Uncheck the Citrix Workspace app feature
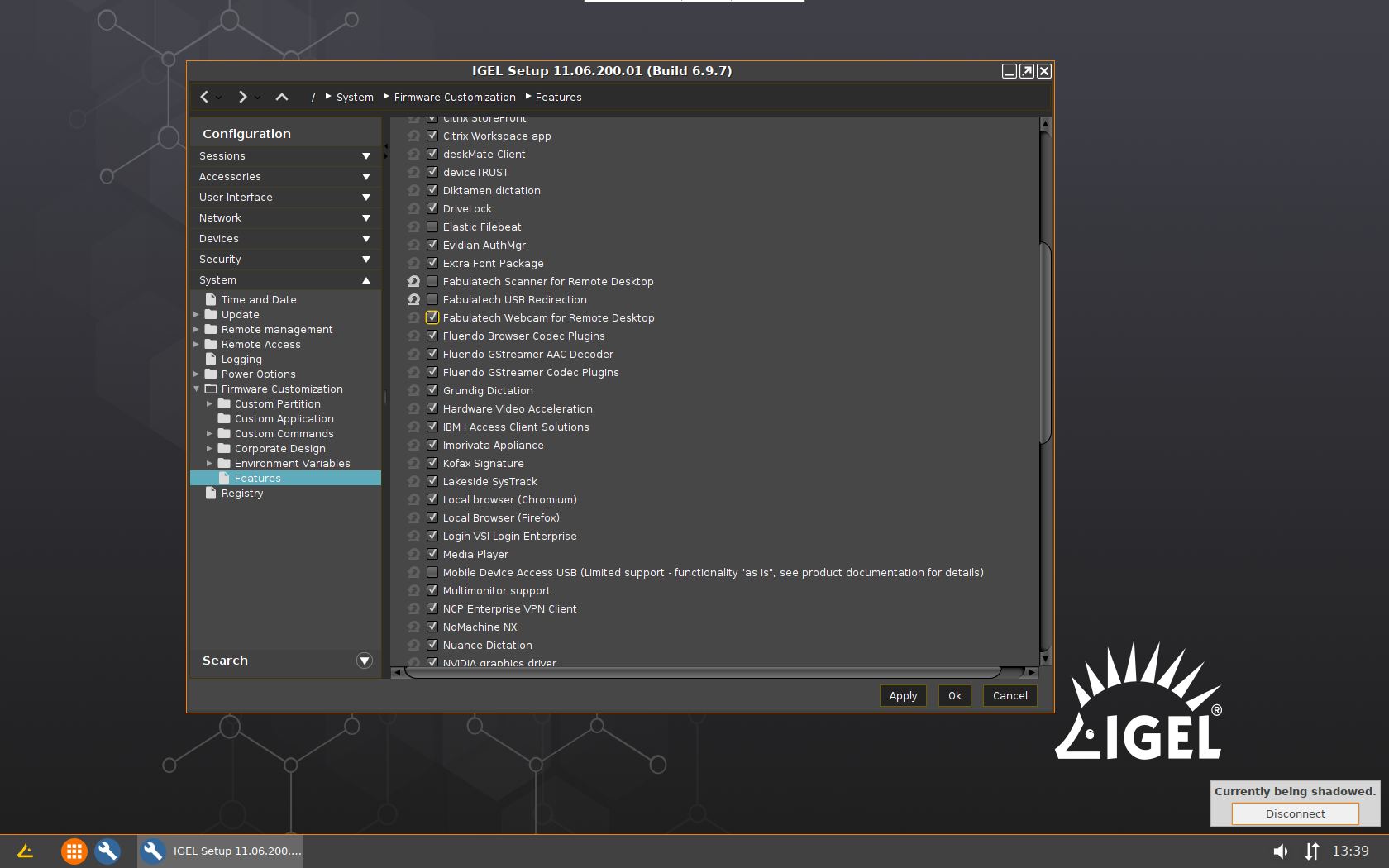 coord(432,136)
